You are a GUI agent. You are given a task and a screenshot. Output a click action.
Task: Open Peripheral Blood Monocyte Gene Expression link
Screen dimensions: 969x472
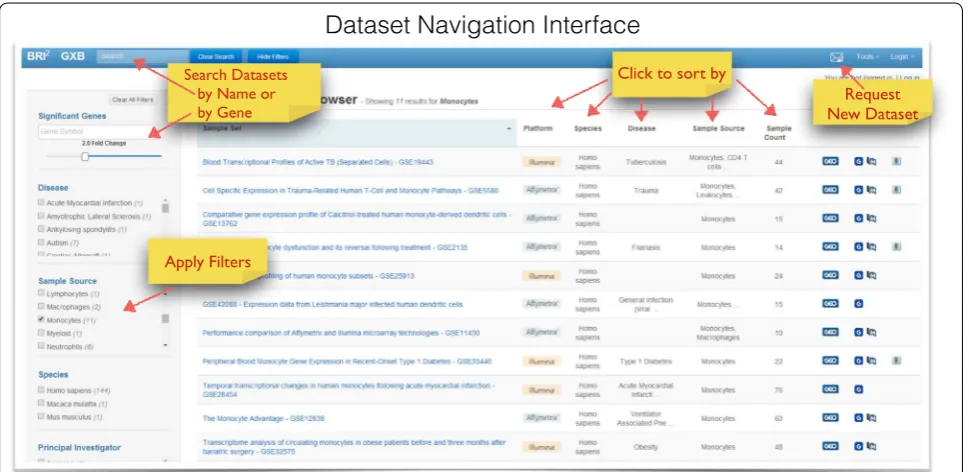click(347, 361)
